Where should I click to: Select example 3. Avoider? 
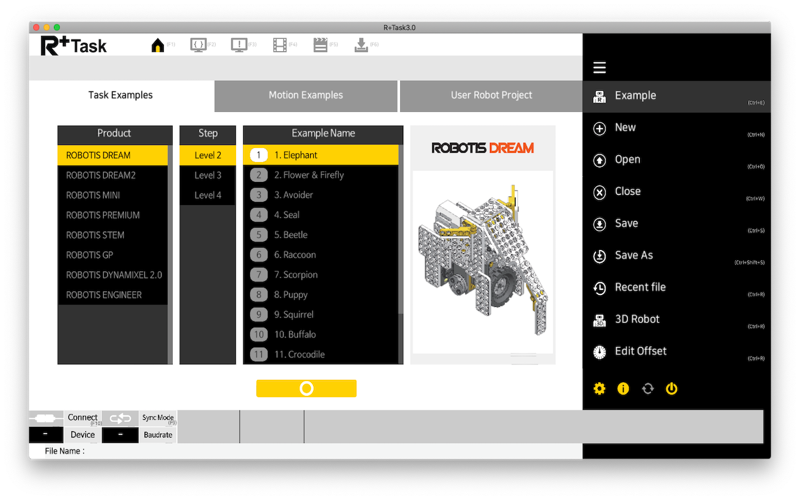point(321,195)
